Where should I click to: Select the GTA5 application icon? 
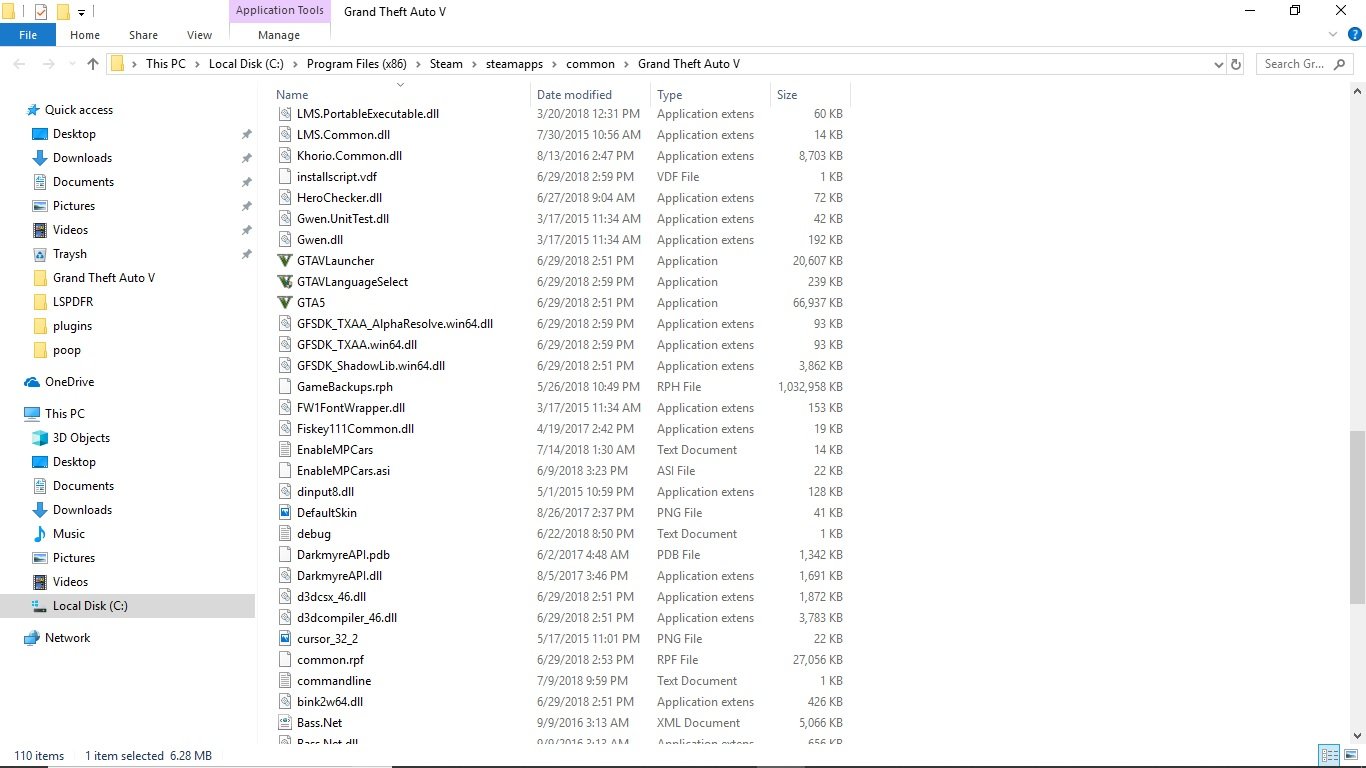[x=285, y=303]
